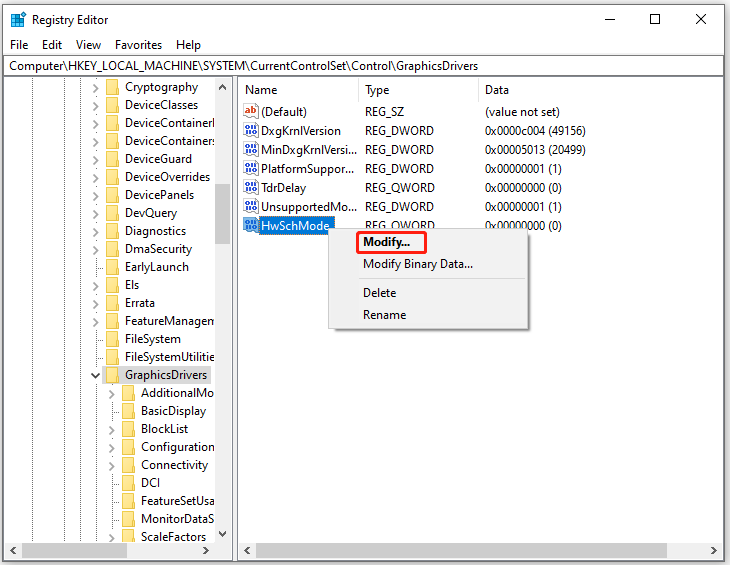Choose Modify... from the context menu
The width and height of the screenshot is (730, 565).
(386, 243)
